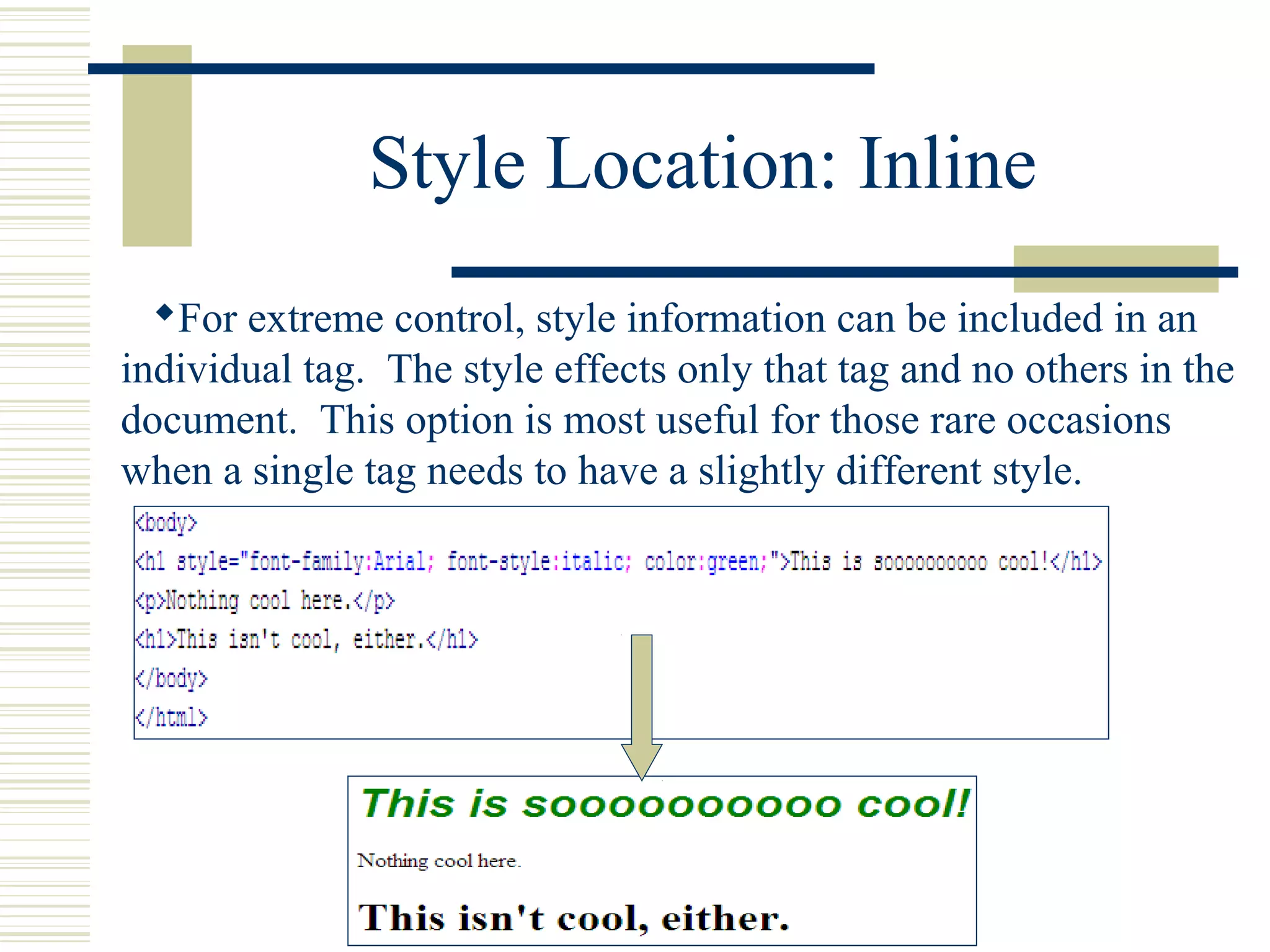Viewport: 1270px width, 952px height.
Task: Click 'Nothing cool here.' in the output box
Action: point(439,861)
